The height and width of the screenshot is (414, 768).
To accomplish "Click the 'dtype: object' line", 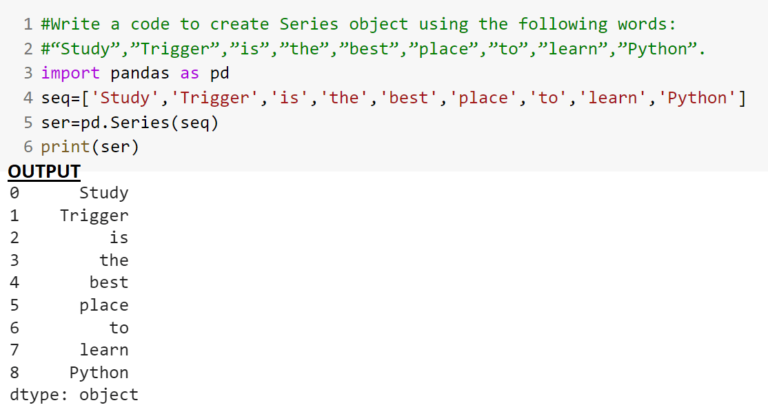I will [74, 395].
